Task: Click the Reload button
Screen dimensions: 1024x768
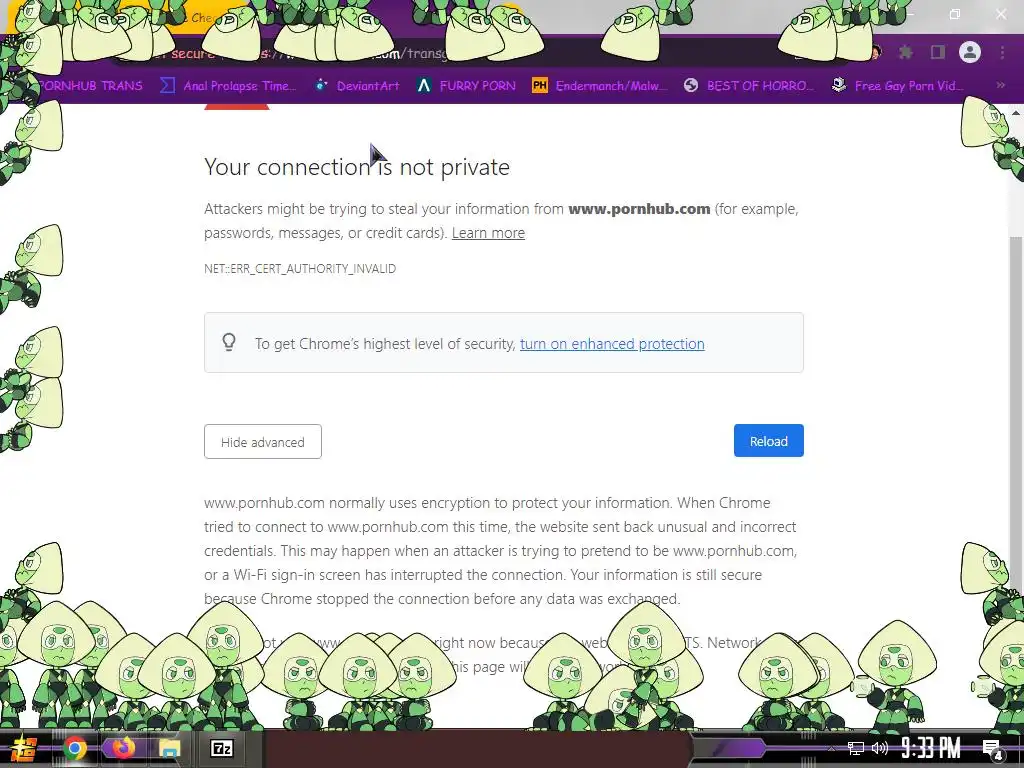Action: pos(769,441)
